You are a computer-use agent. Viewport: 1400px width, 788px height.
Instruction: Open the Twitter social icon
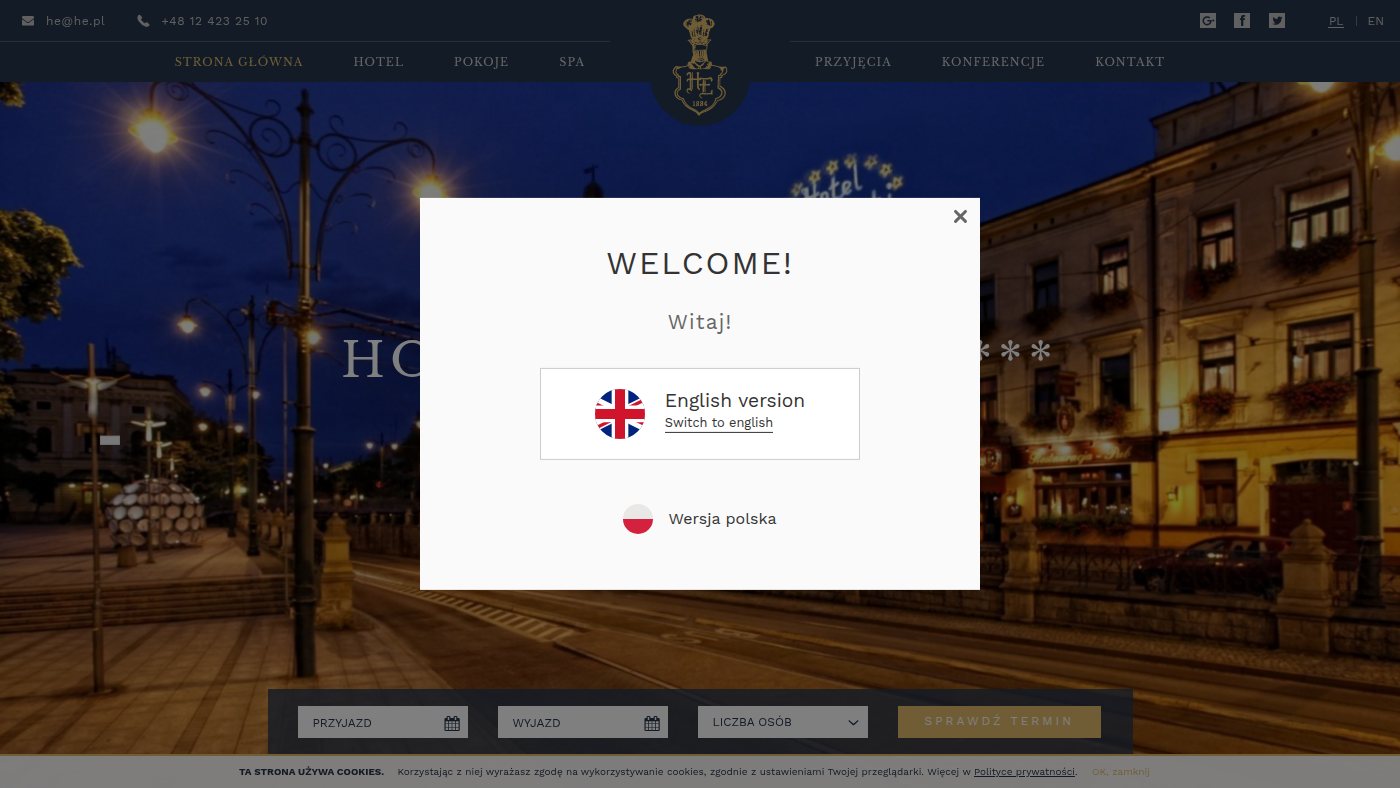click(1277, 20)
